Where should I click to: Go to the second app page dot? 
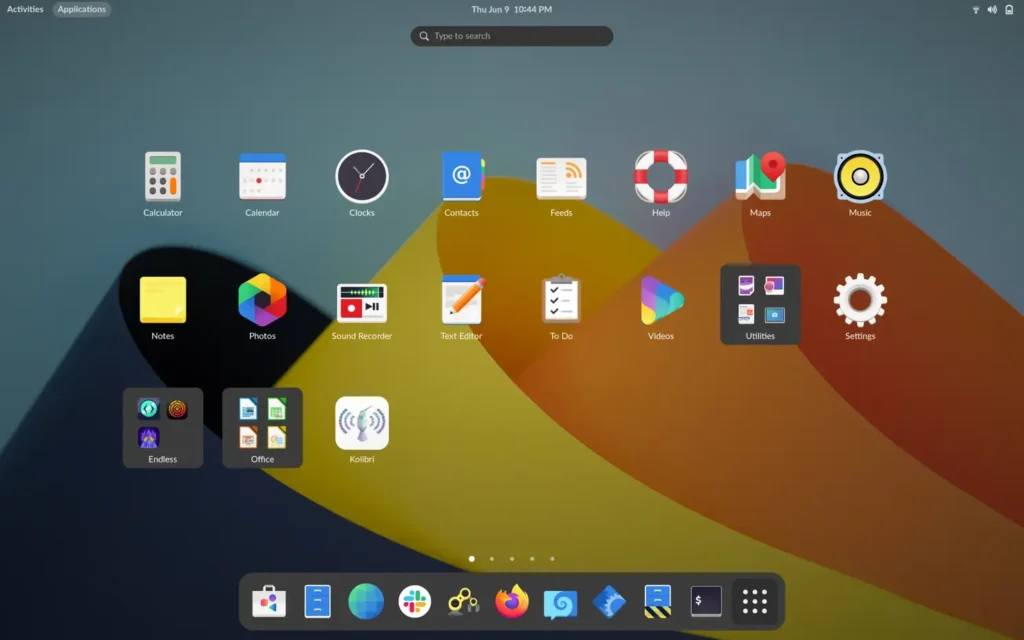click(492, 559)
